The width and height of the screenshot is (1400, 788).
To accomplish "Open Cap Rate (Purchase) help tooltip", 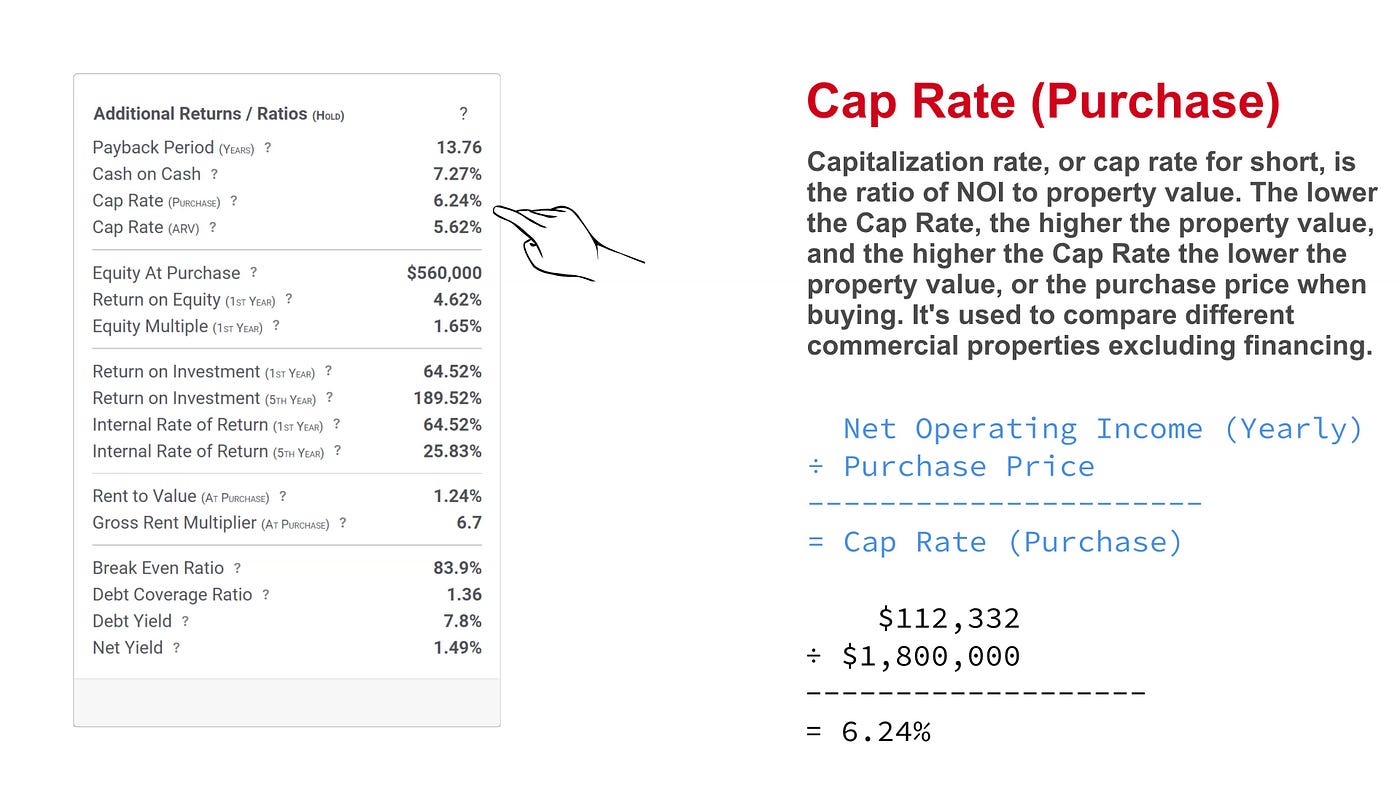I will (234, 201).
